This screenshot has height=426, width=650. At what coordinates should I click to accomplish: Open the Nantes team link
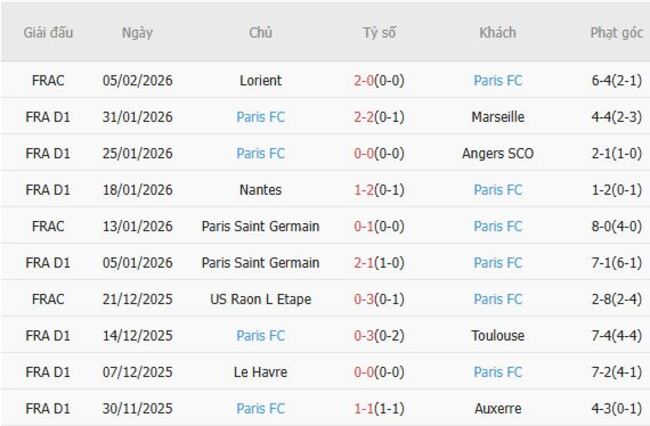pyautogui.click(x=261, y=190)
